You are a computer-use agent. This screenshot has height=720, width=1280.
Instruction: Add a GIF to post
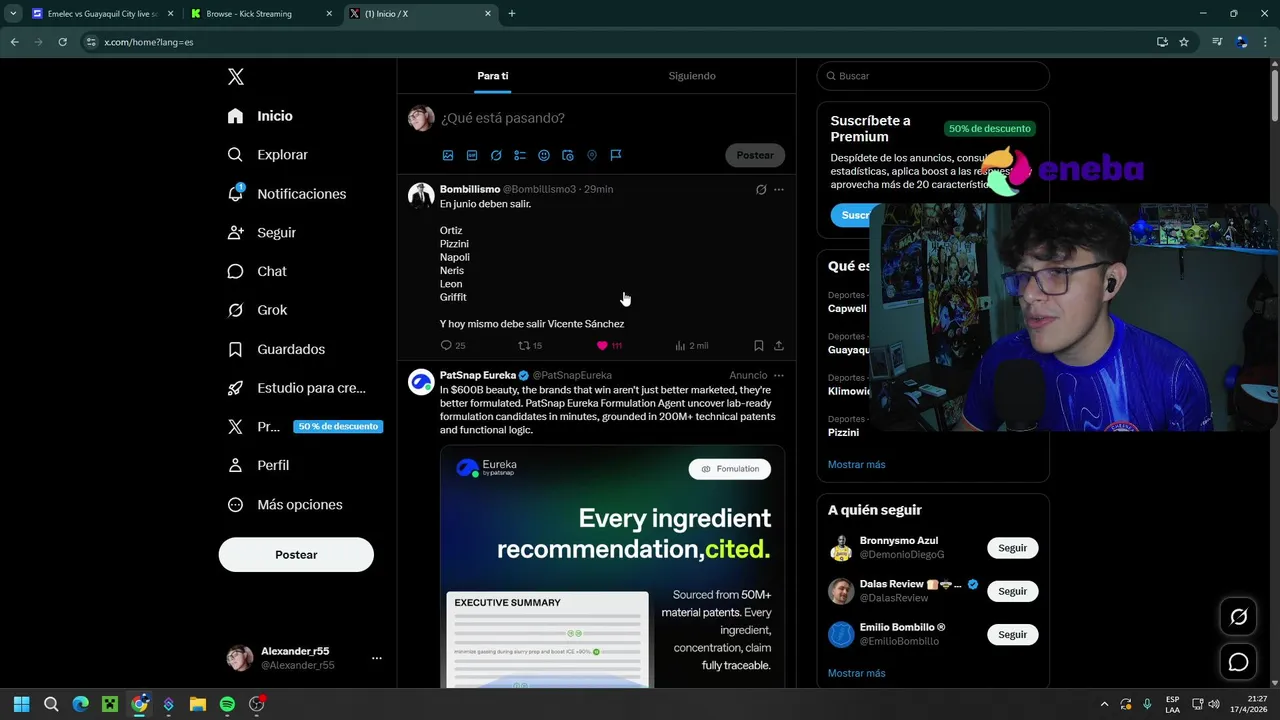pos(472,155)
